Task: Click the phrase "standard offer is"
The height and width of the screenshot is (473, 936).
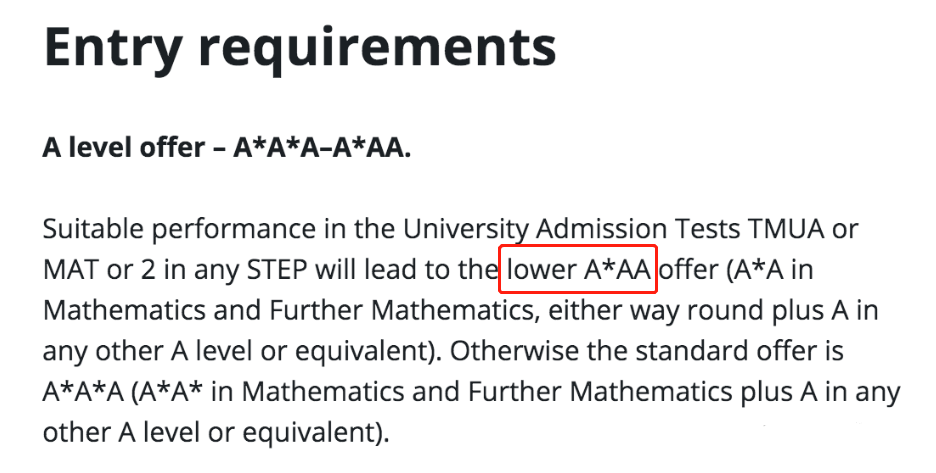Action: coord(739,351)
